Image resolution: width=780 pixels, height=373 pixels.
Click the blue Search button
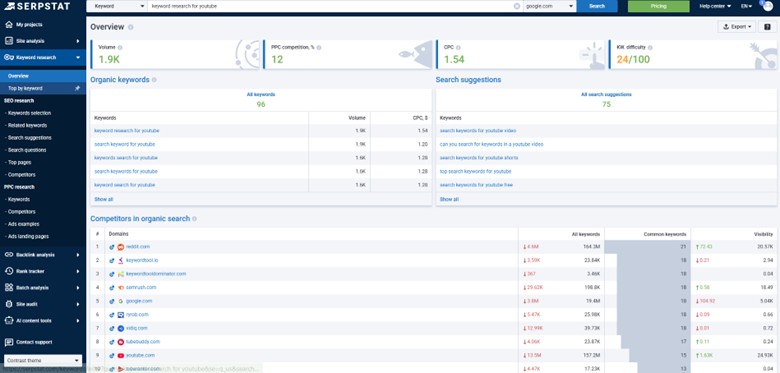point(597,6)
